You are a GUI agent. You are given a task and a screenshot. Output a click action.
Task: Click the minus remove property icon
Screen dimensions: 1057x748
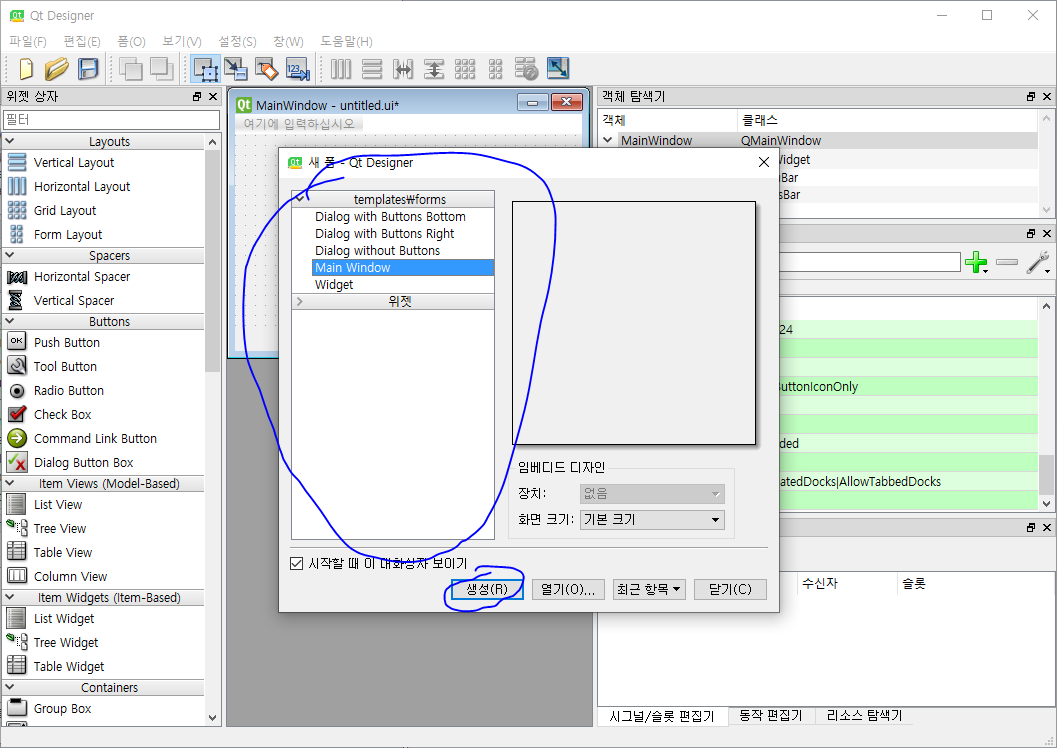(1007, 262)
